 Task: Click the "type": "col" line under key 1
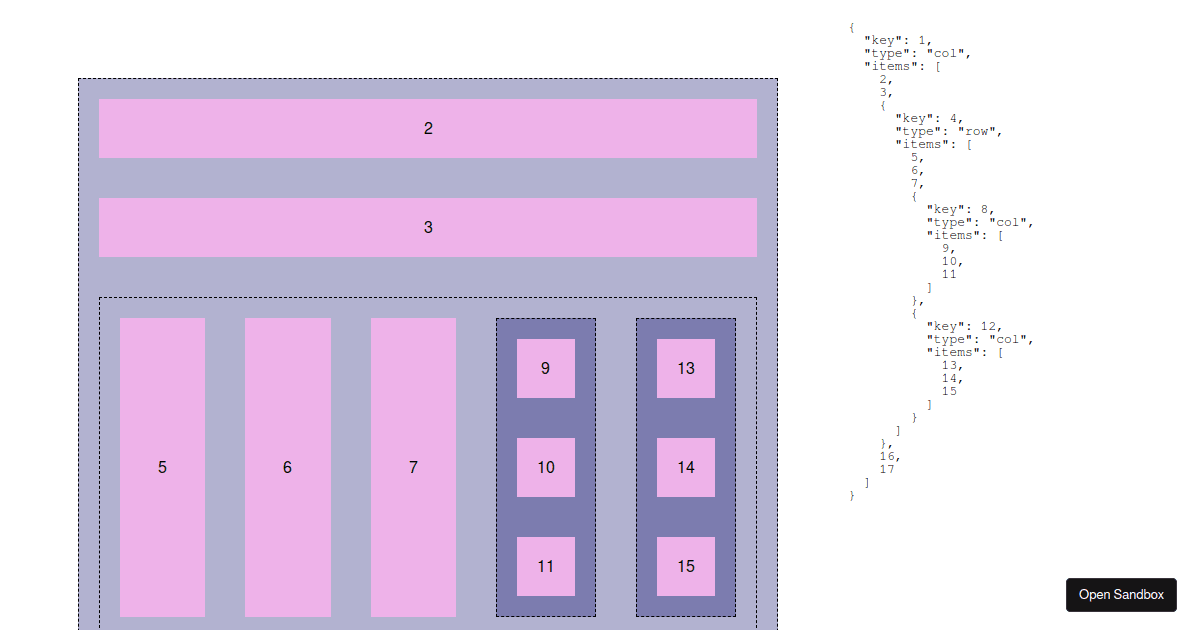pyautogui.click(x=917, y=53)
